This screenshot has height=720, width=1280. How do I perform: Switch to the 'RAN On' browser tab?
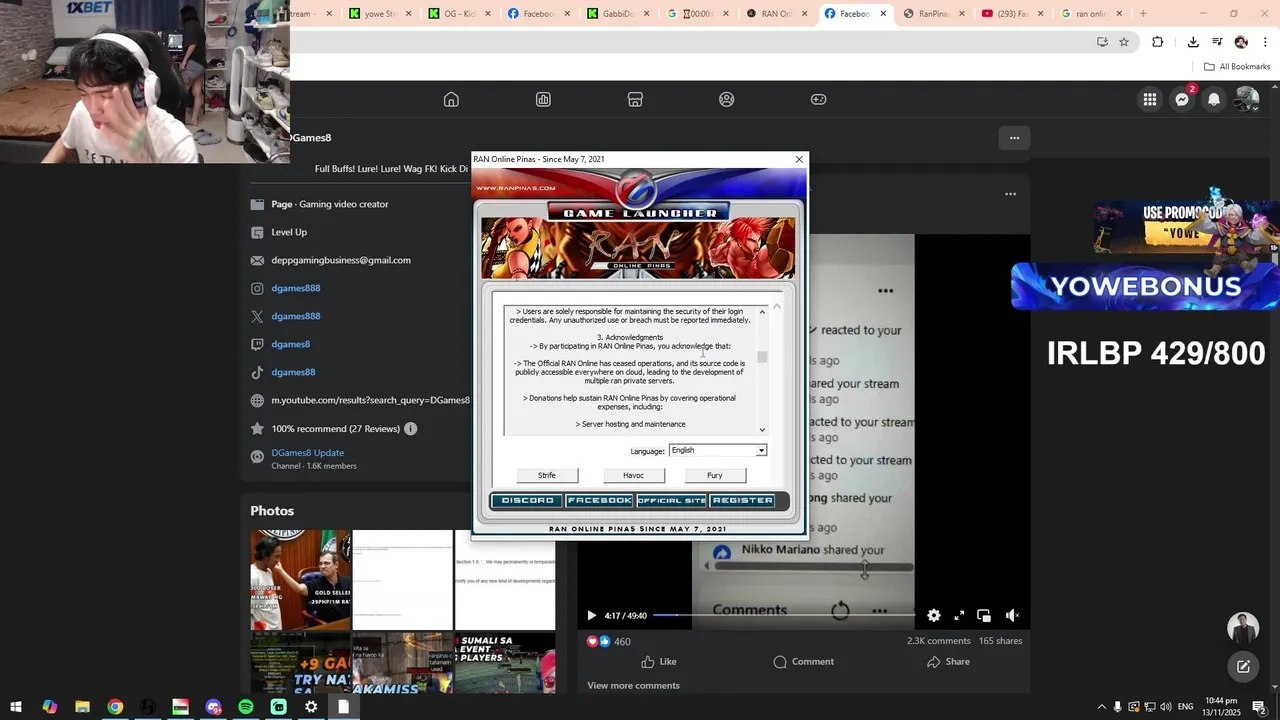(777, 14)
